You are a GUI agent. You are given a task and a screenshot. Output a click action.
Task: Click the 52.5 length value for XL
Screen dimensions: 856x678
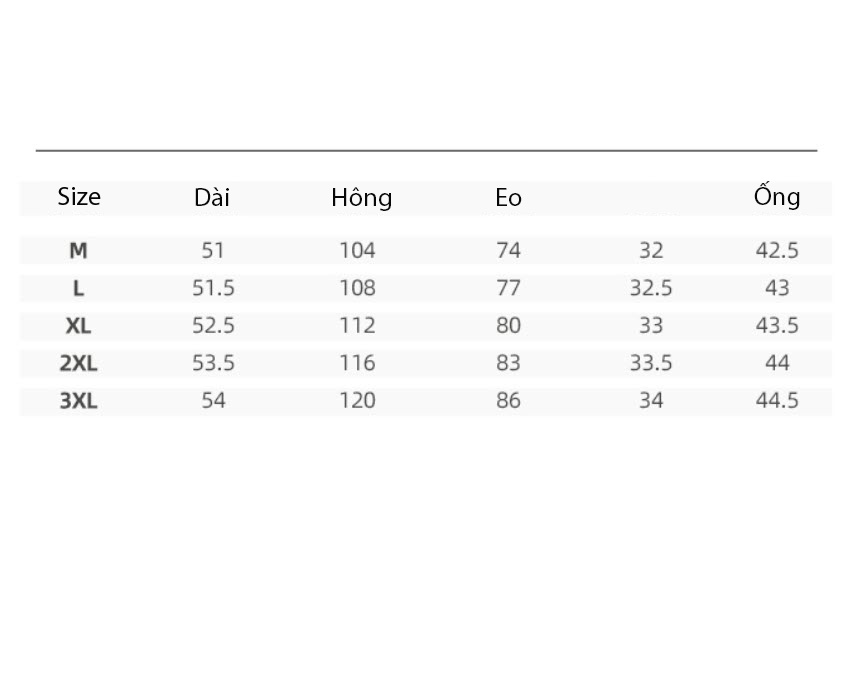coord(213,325)
